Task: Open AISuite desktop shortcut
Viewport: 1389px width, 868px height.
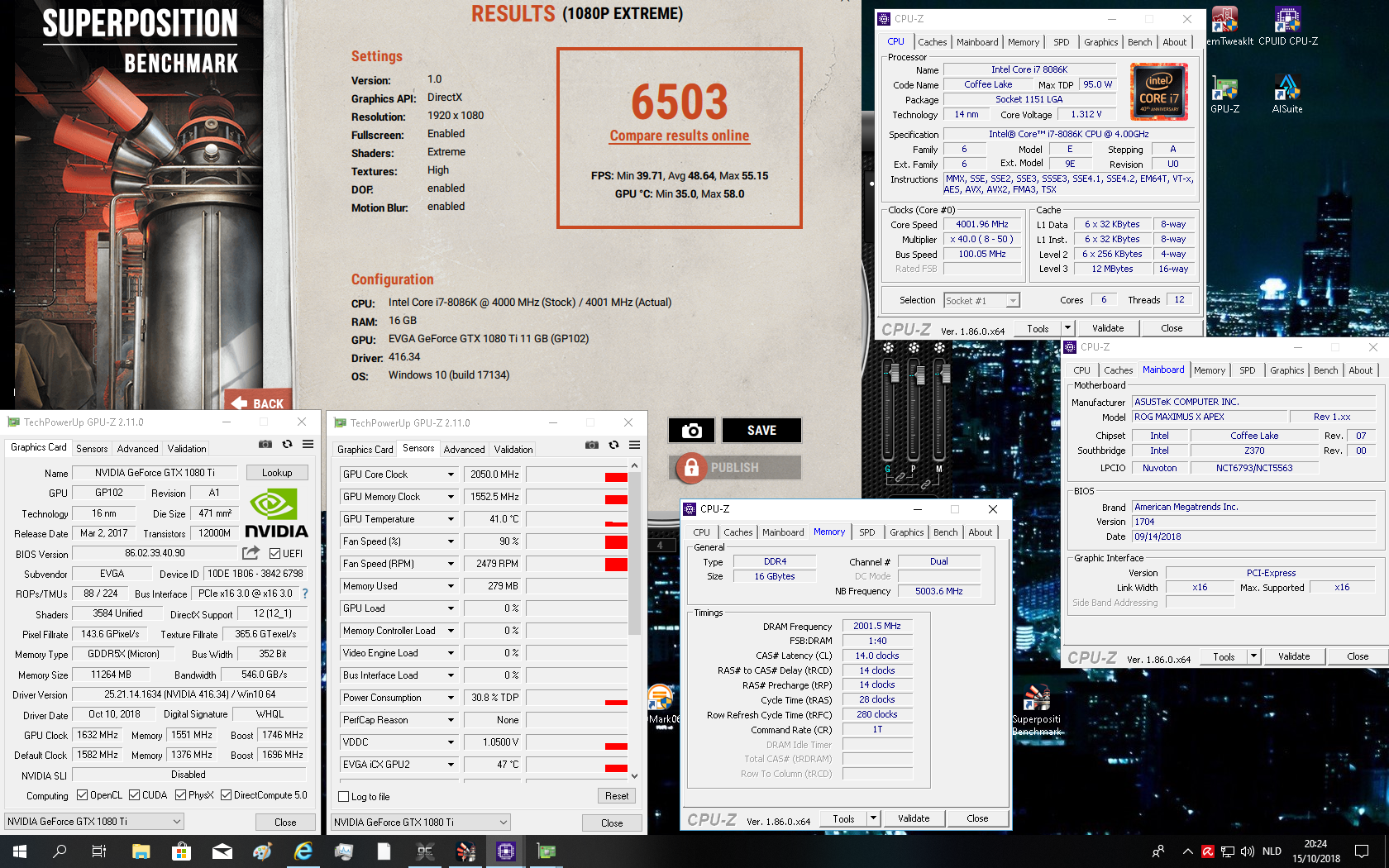Action: tap(1287, 94)
